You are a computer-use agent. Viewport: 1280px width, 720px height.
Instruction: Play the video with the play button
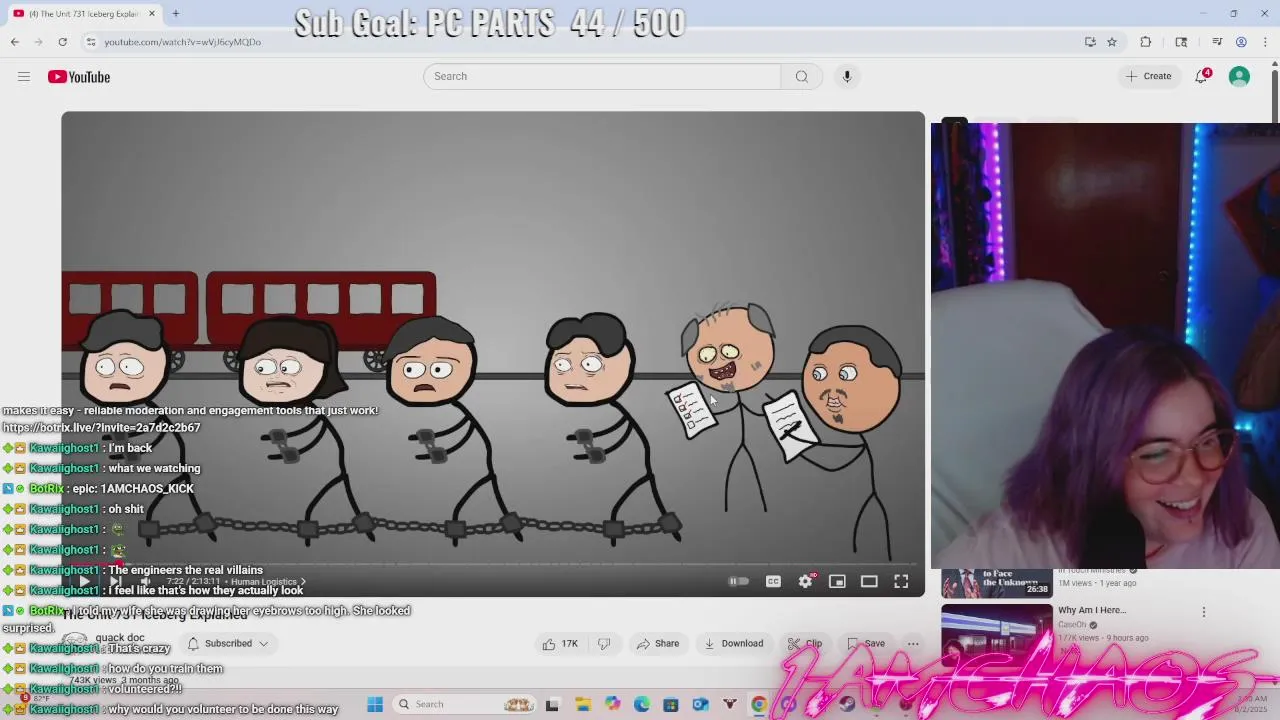pos(84,581)
